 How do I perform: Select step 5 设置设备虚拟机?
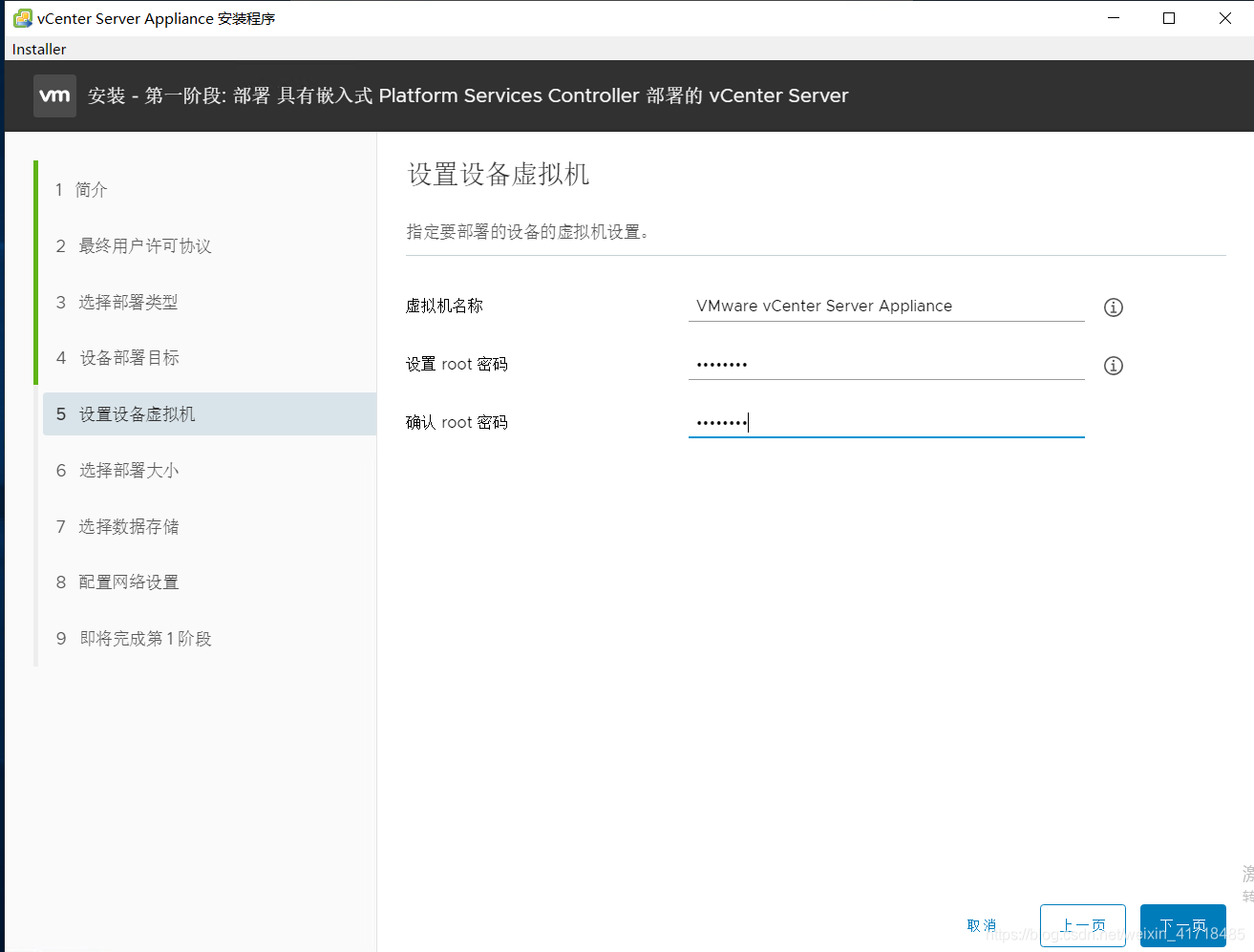209,413
